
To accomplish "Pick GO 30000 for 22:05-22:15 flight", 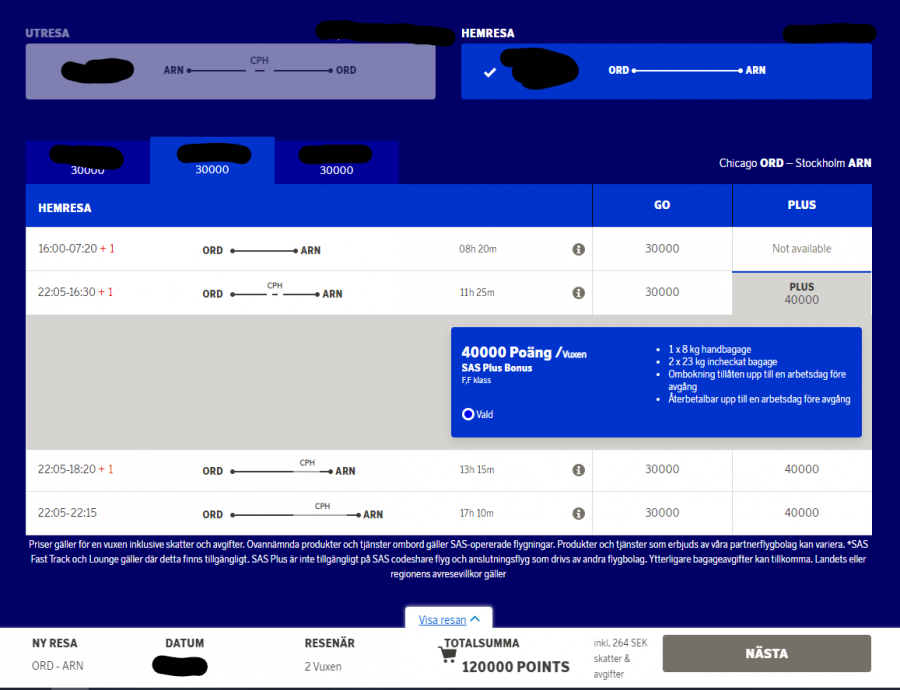I will click(662, 513).
